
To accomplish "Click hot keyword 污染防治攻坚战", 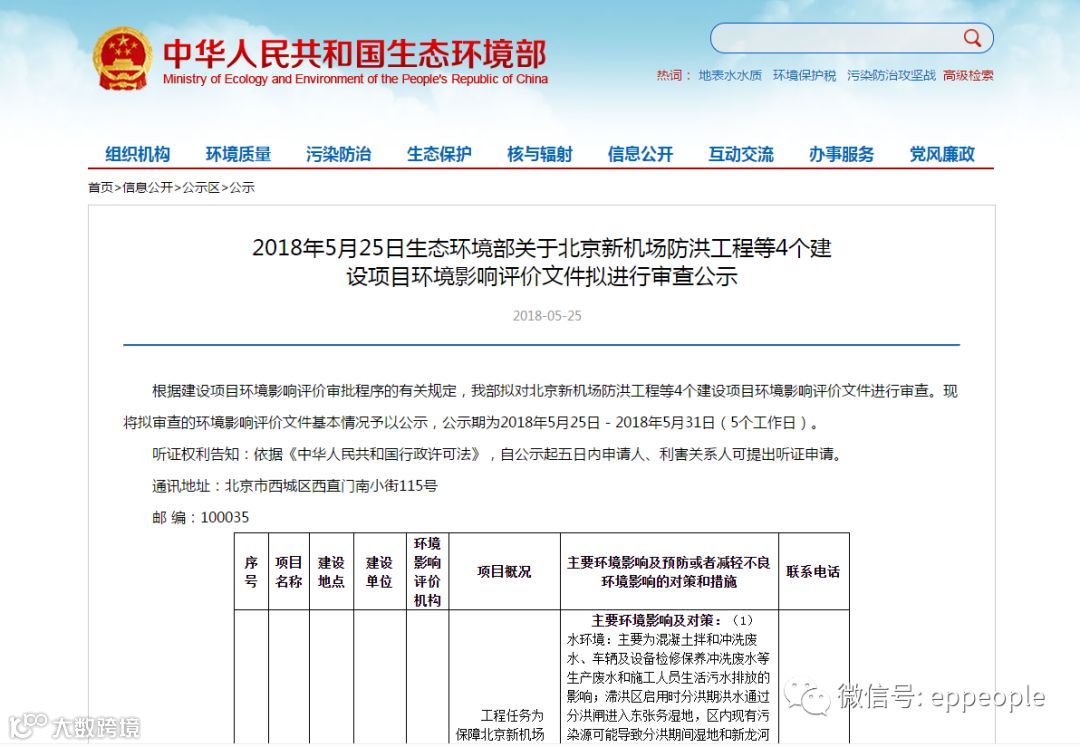I will 891,76.
